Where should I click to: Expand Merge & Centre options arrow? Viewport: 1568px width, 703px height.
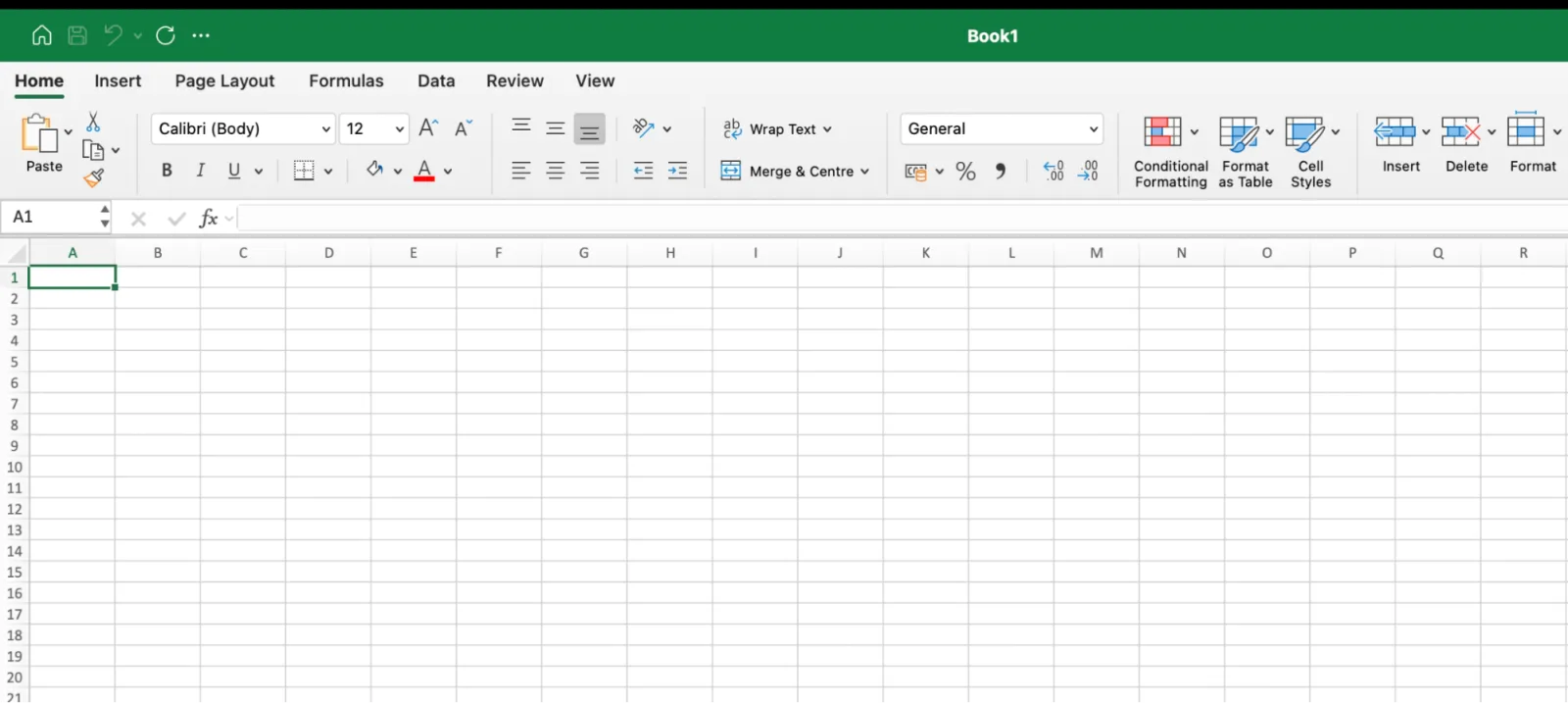click(x=864, y=172)
